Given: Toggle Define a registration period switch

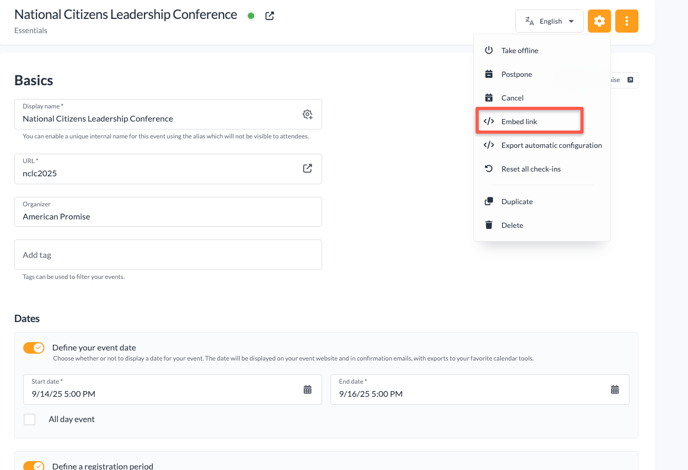Looking at the screenshot, I should coord(34,466).
